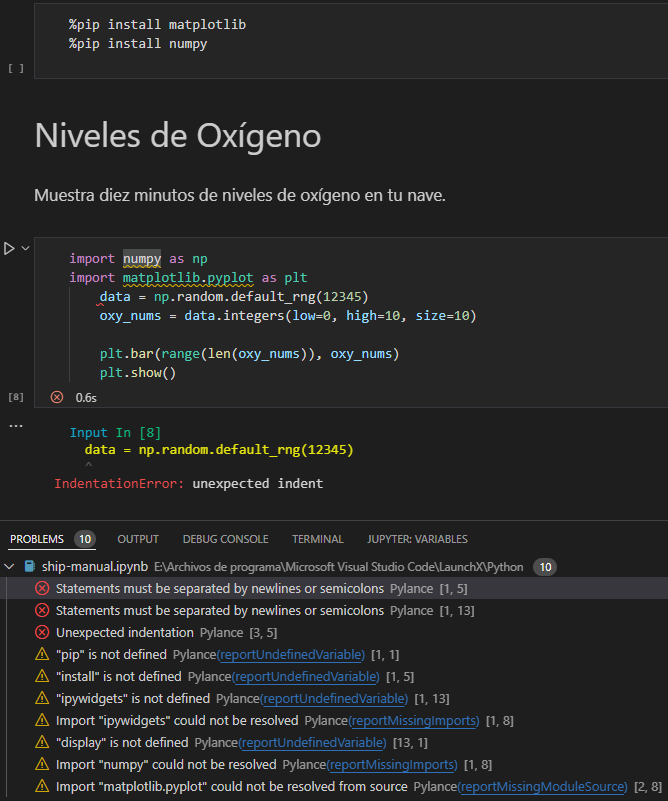Click error icon of 'Unexpected indentation' row
This screenshot has width=668, height=801.
tap(42, 632)
